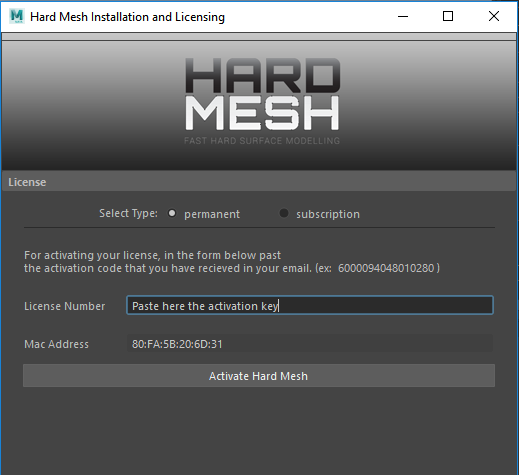Click the Activate Hard Mesh button
Viewport: 519px width, 475px height.
pyautogui.click(x=259, y=376)
